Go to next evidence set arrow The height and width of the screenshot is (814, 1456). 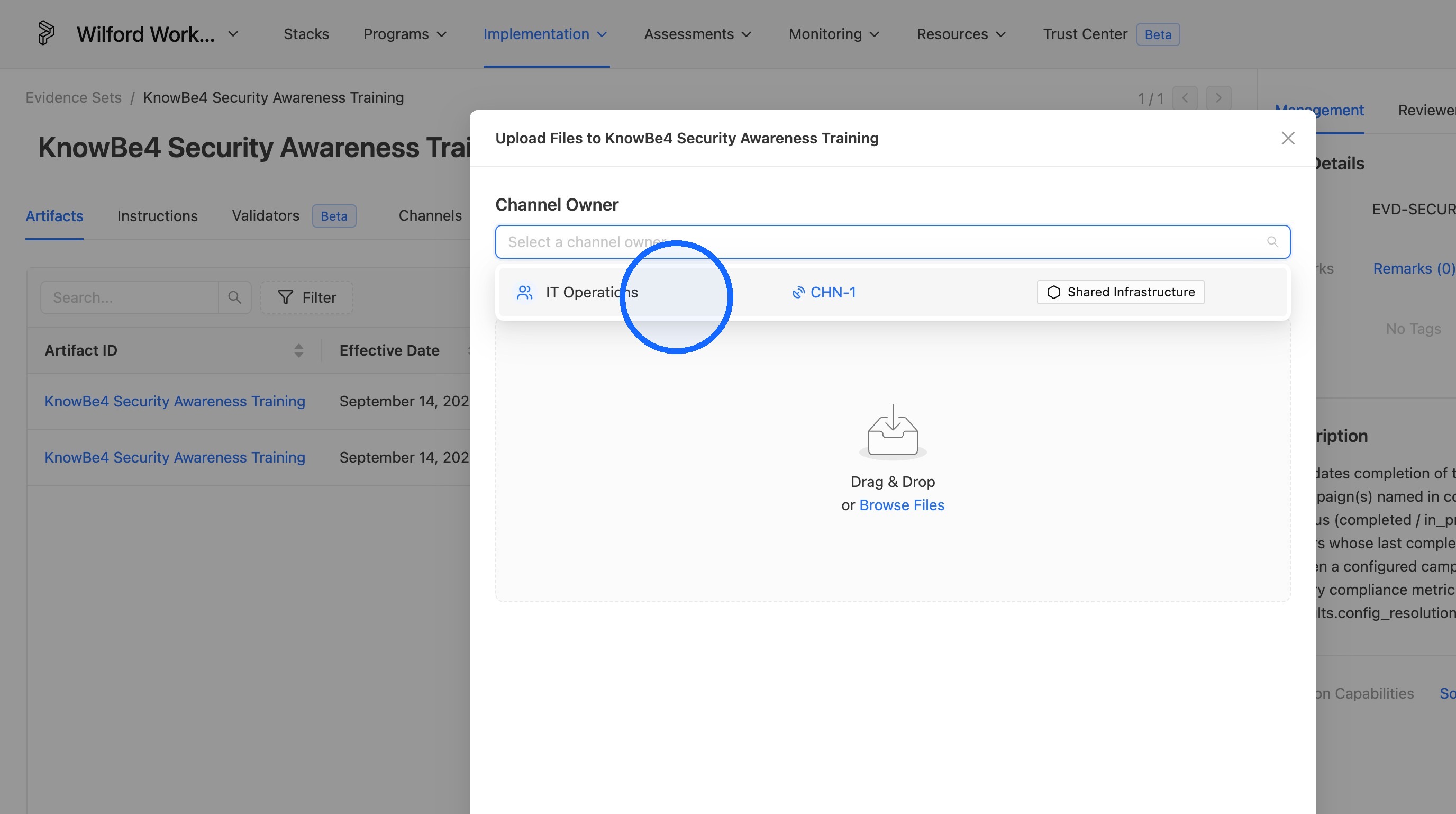tap(1218, 98)
